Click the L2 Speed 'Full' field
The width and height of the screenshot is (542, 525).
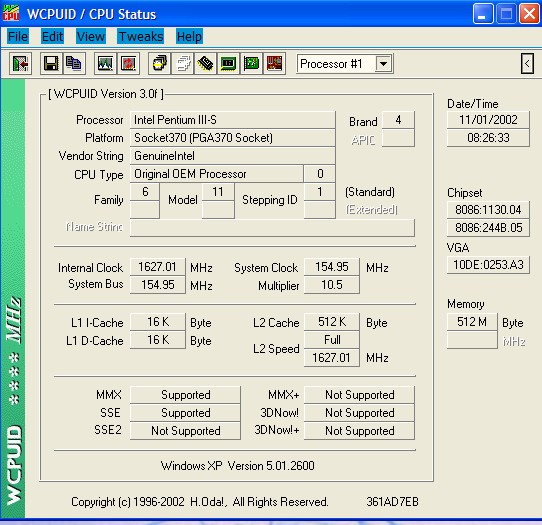coord(332,340)
